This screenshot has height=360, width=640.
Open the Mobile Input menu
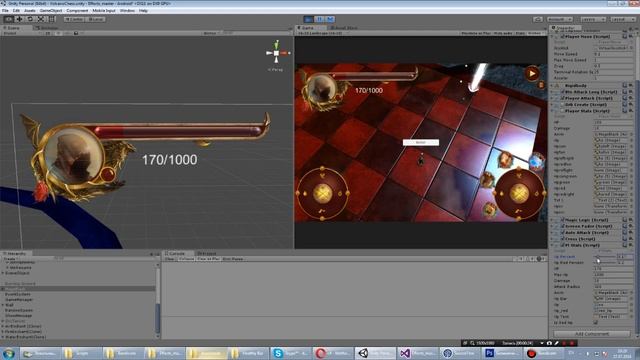tap(104, 11)
